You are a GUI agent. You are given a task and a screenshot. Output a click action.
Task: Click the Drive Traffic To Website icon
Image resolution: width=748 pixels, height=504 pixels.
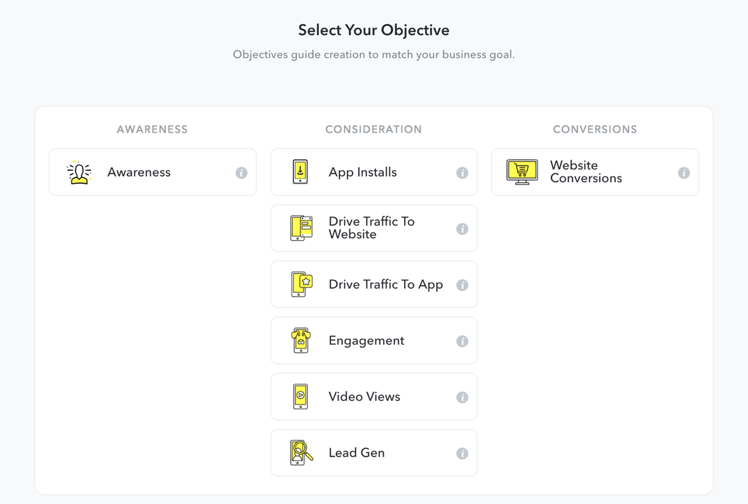click(x=301, y=228)
